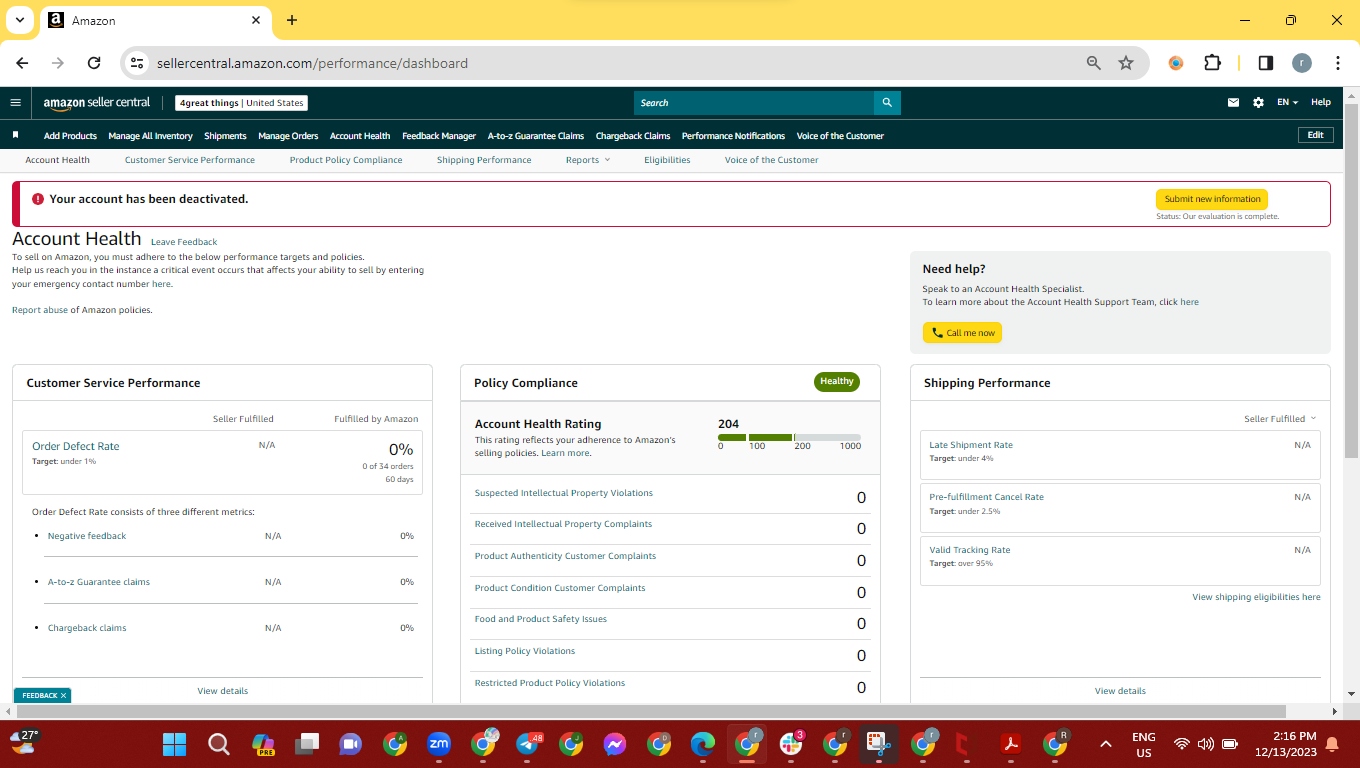The width and height of the screenshot is (1360, 768).
Task: Open the Negative feedback metric link
Action: pyautogui.click(x=87, y=536)
